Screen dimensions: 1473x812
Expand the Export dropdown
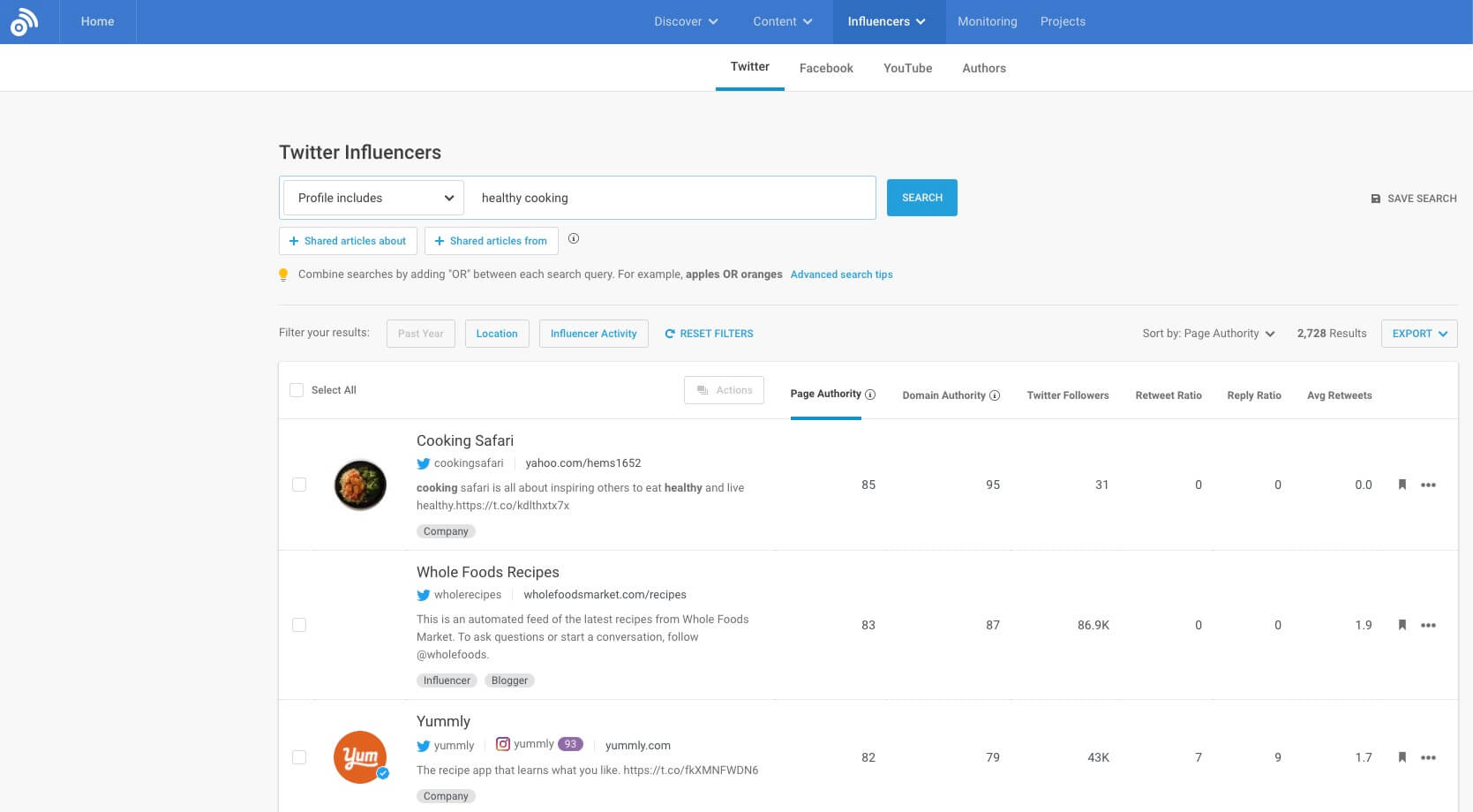click(x=1418, y=333)
